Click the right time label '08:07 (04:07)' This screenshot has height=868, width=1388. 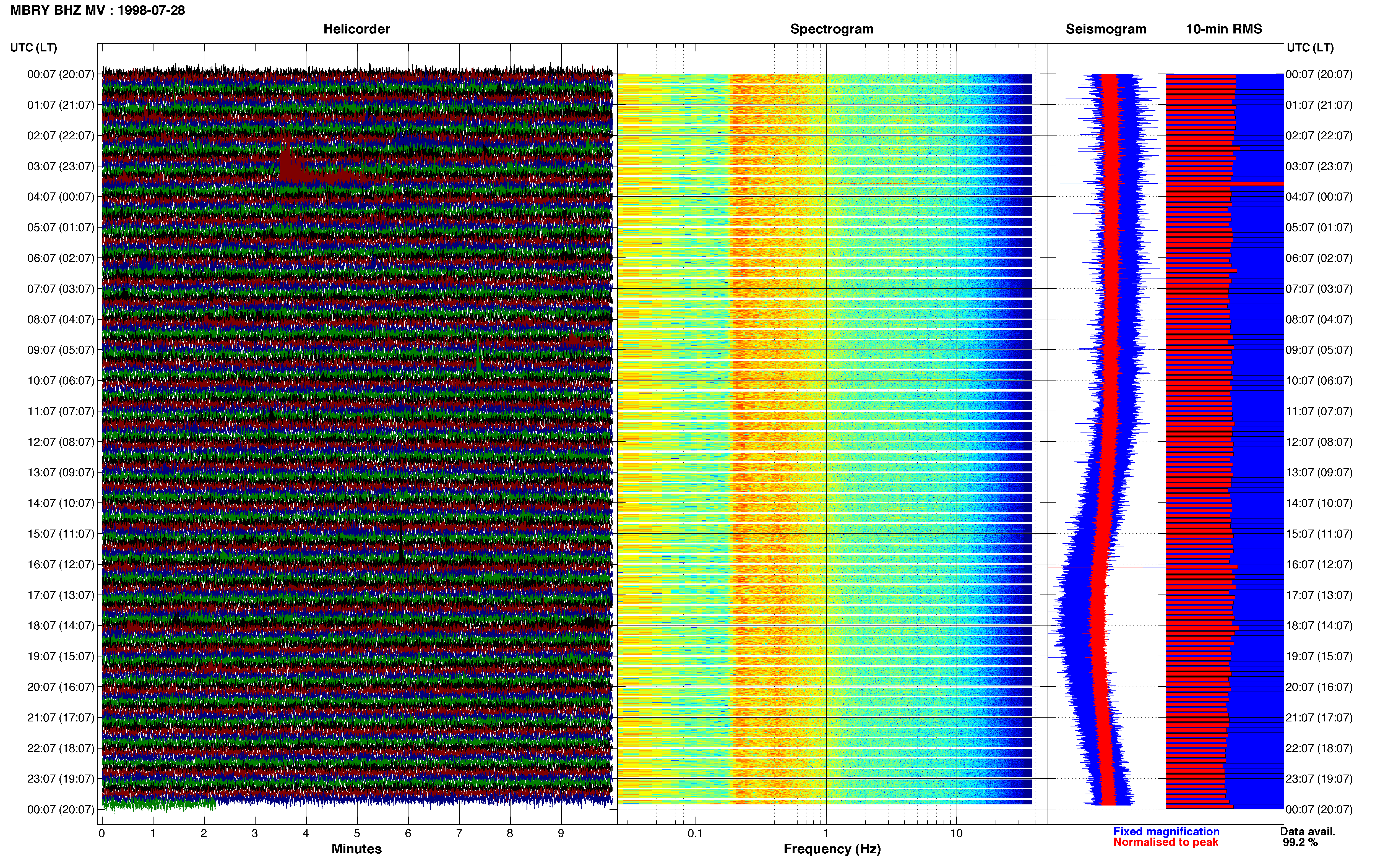pyautogui.click(x=1319, y=320)
